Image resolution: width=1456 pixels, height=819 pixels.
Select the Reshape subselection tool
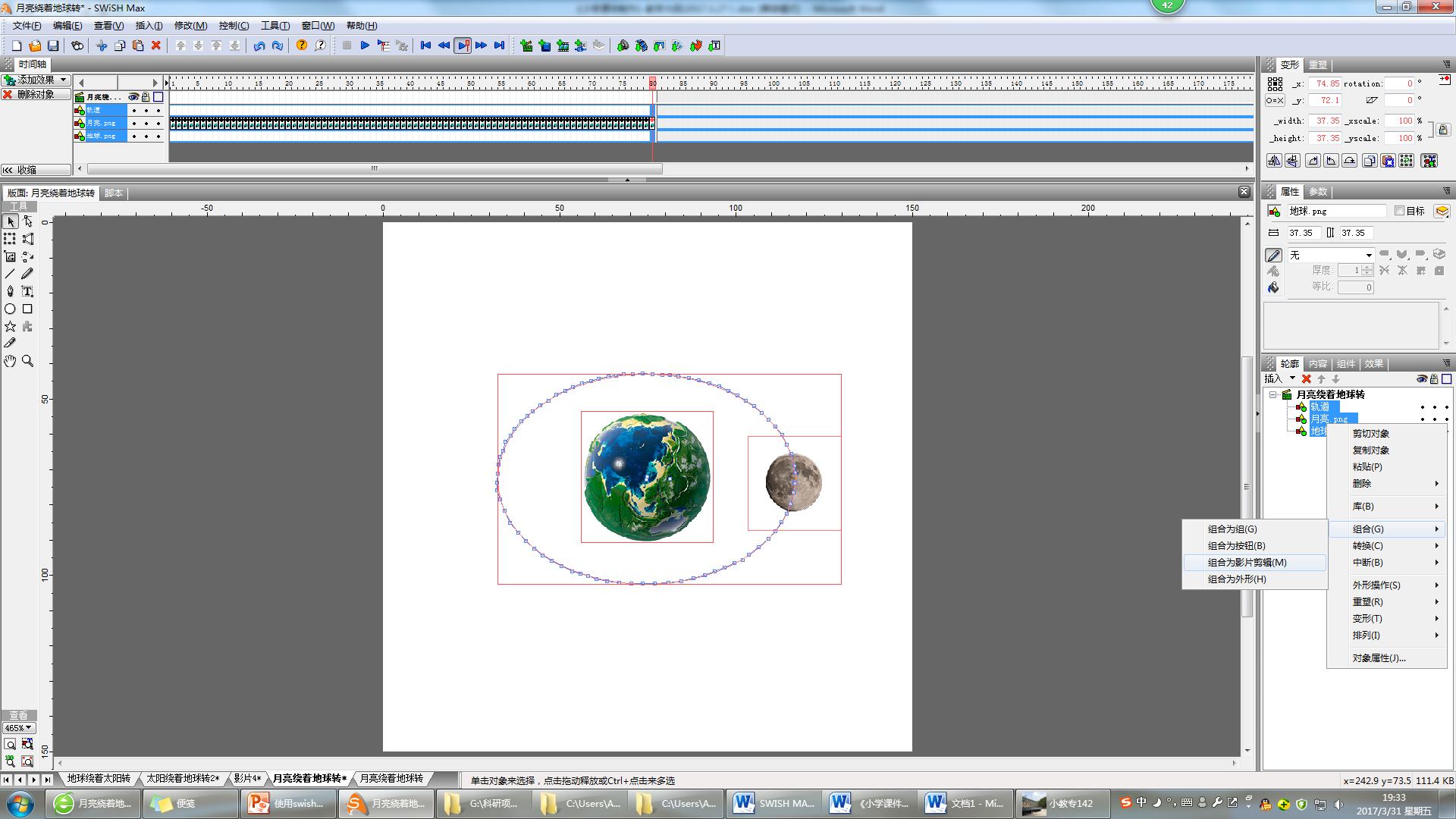tap(28, 221)
